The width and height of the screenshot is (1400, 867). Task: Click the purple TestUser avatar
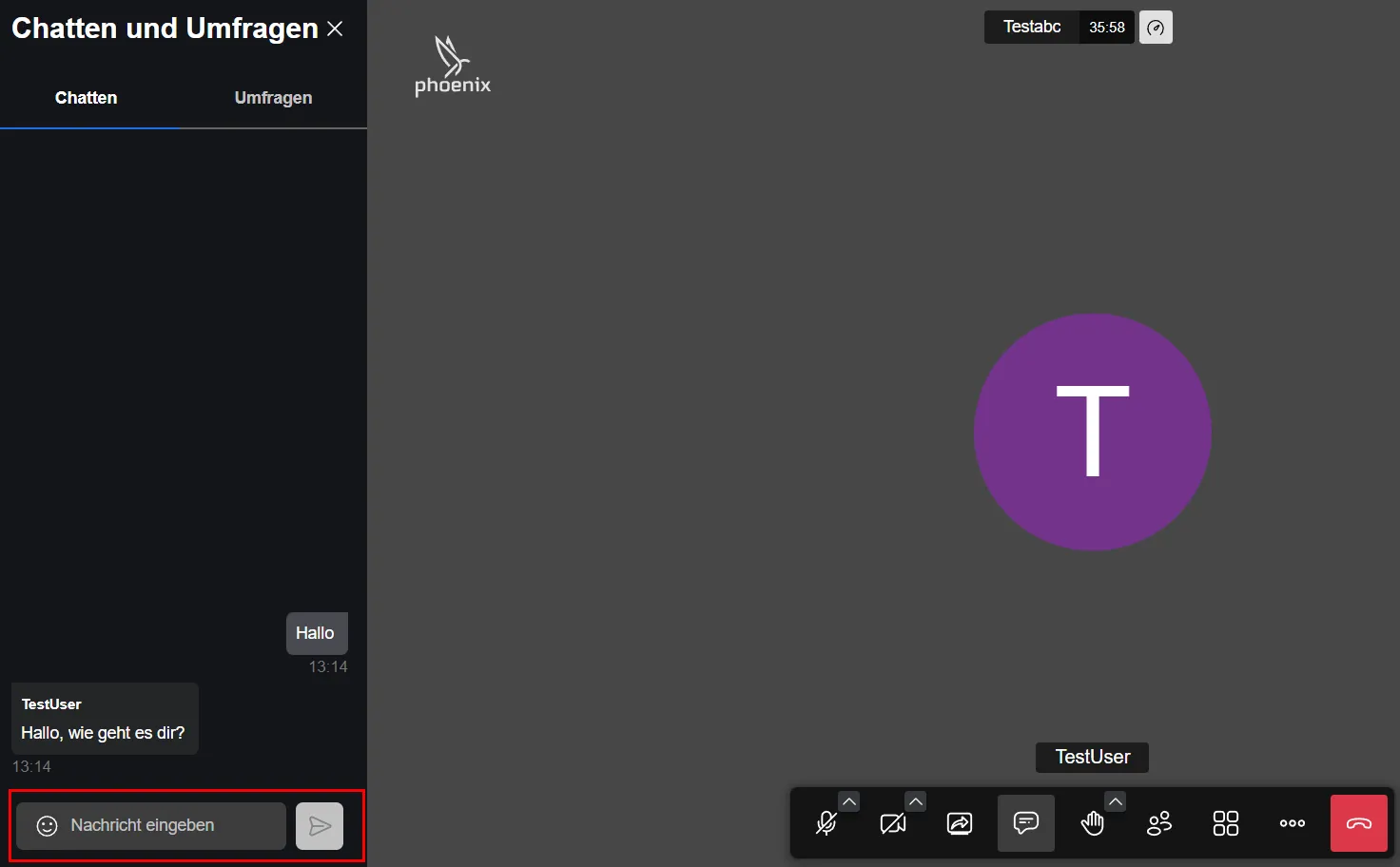coord(1092,432)
